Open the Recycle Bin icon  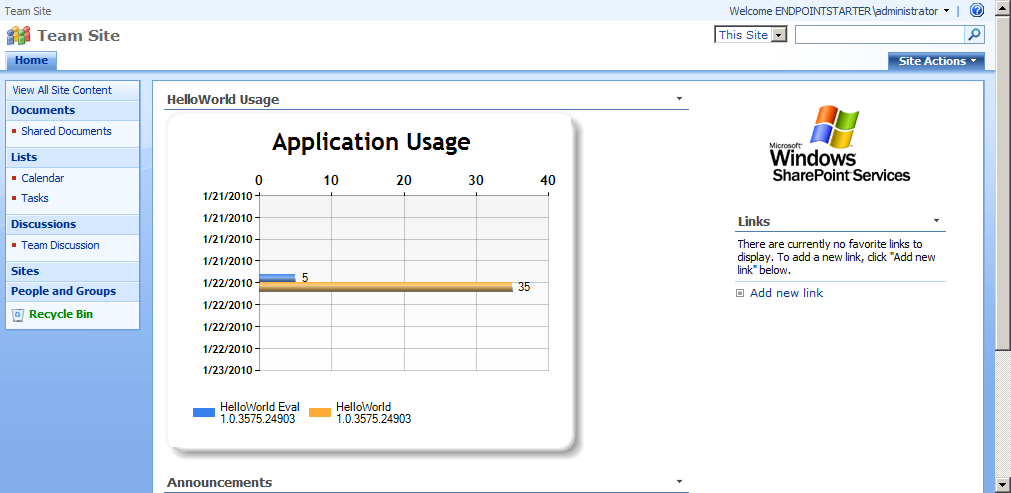[18, 315]
